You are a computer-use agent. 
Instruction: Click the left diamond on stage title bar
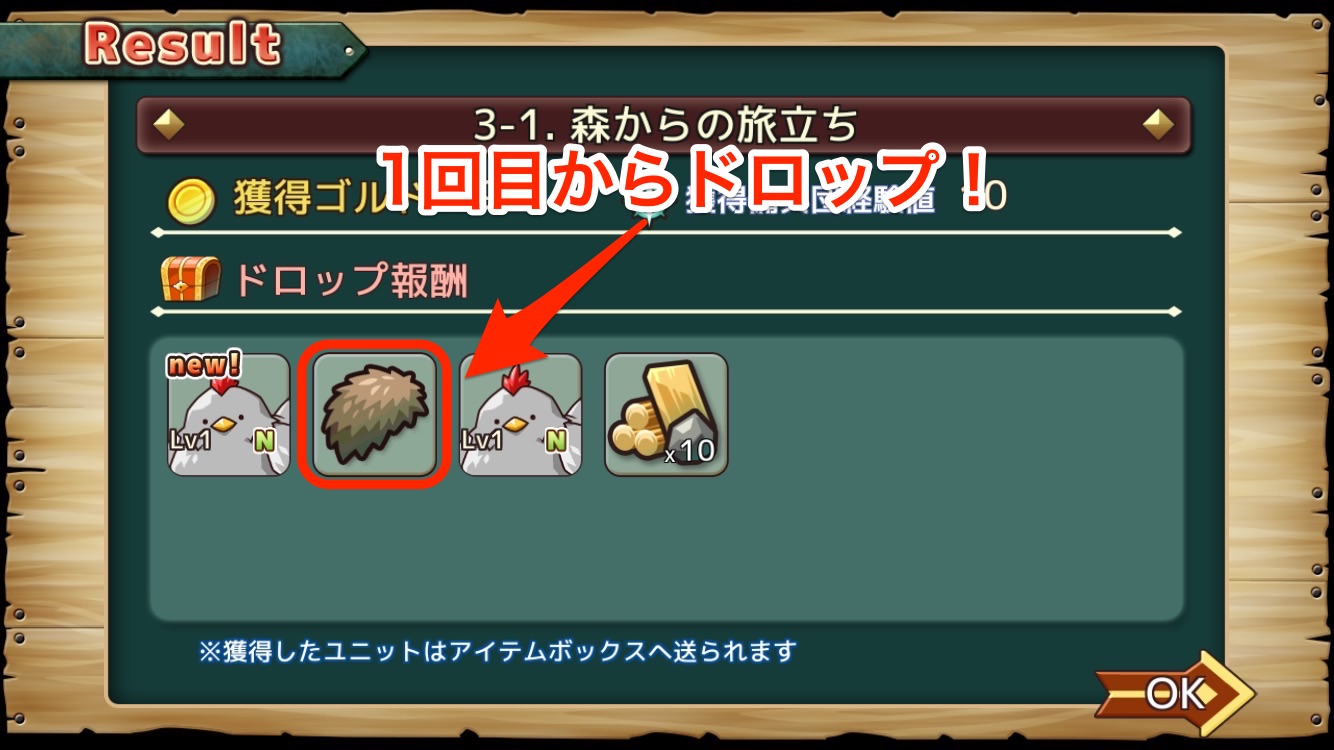[168, 126]
